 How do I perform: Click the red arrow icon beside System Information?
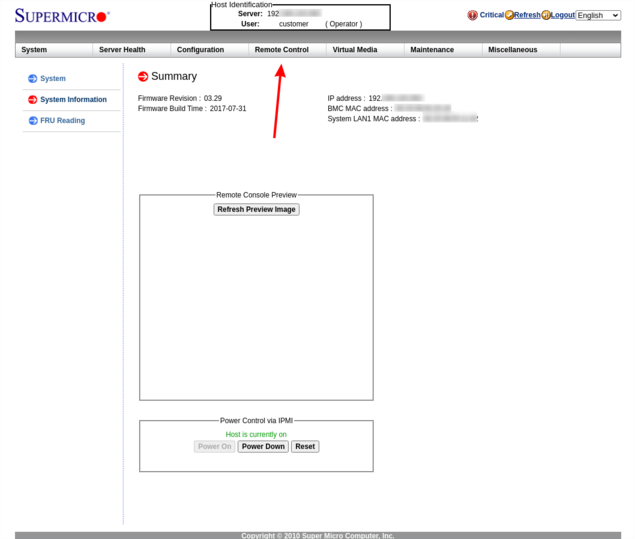coord(32,100)
